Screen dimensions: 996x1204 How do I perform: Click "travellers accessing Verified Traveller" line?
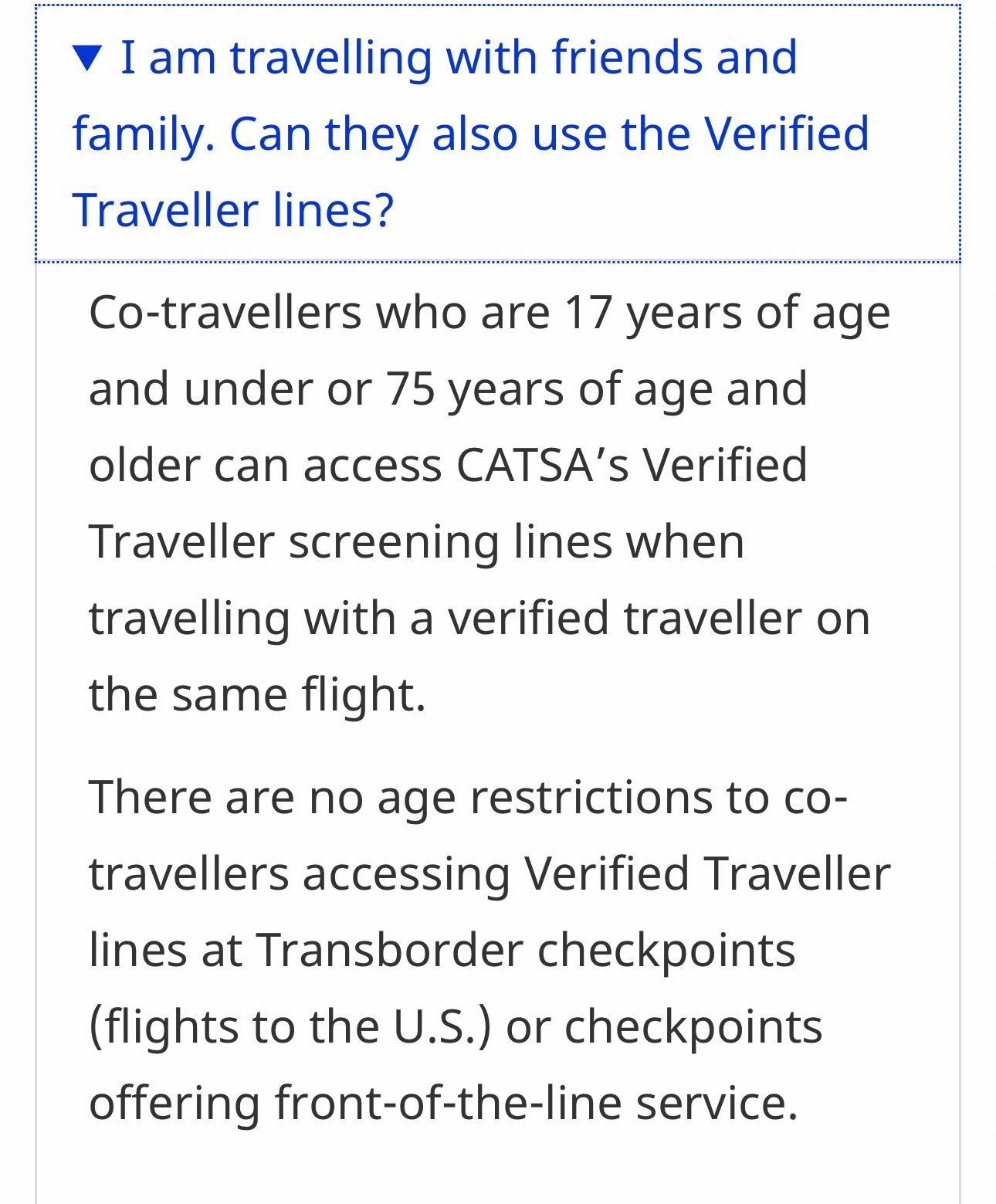coord(490,873)
